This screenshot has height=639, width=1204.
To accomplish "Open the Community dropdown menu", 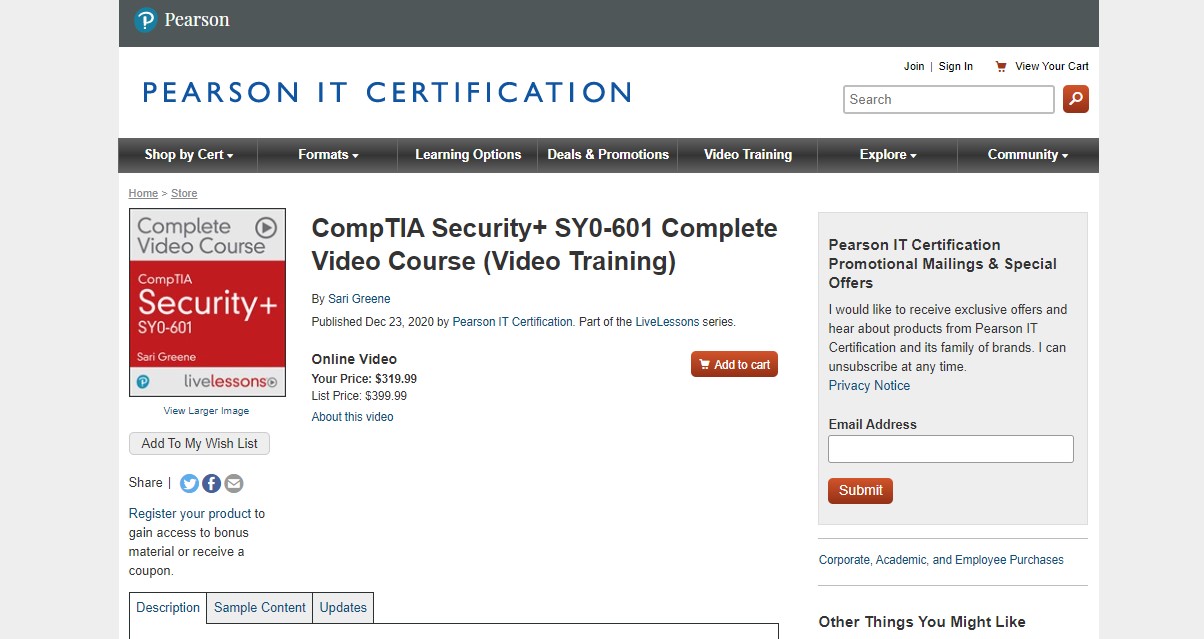I will point(1027,155).
